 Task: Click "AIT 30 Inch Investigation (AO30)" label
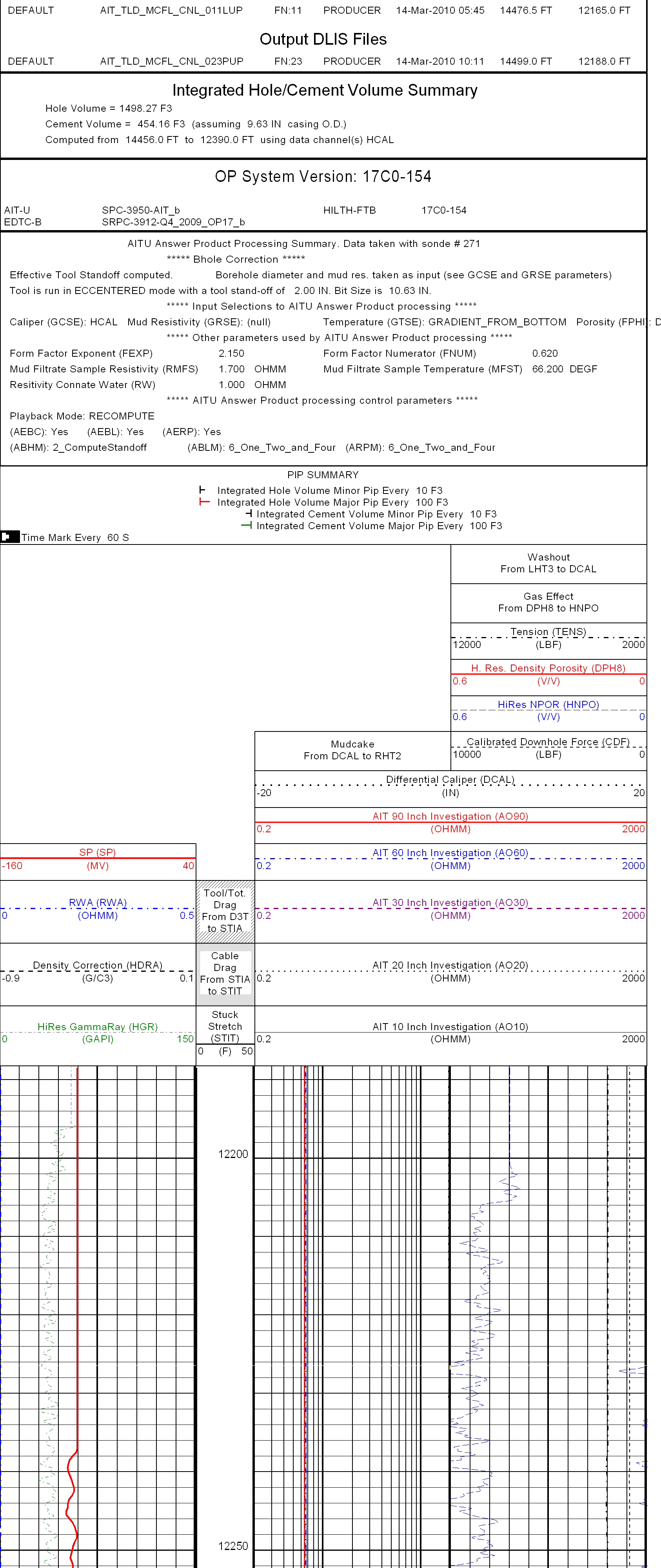click(450, 902)
